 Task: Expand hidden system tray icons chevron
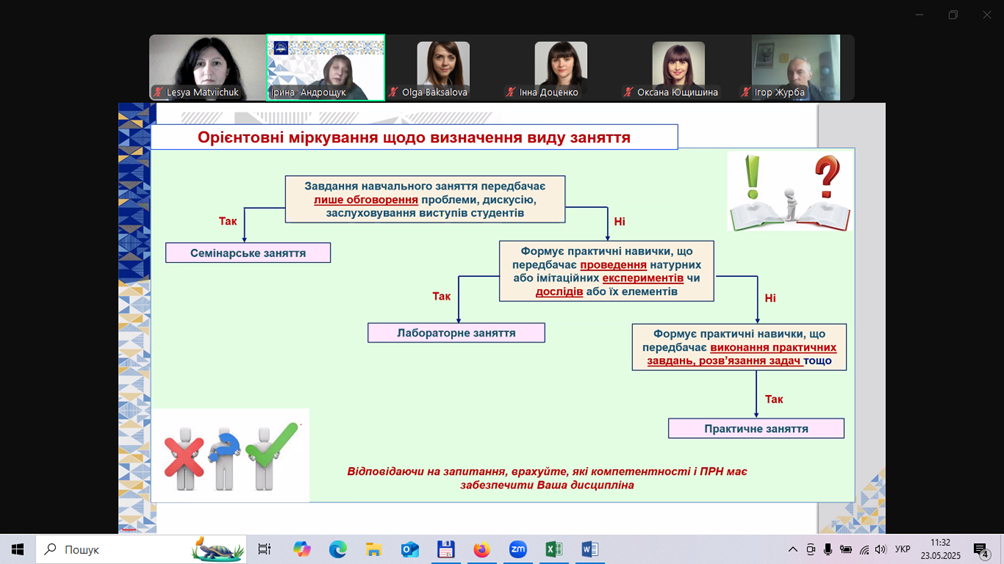click(x=793, y=549)
